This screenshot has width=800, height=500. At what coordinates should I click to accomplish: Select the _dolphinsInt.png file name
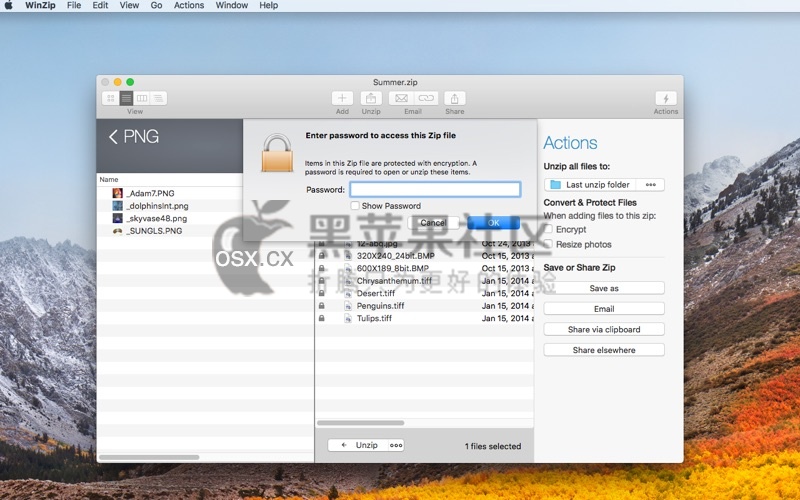pos(157,206)
